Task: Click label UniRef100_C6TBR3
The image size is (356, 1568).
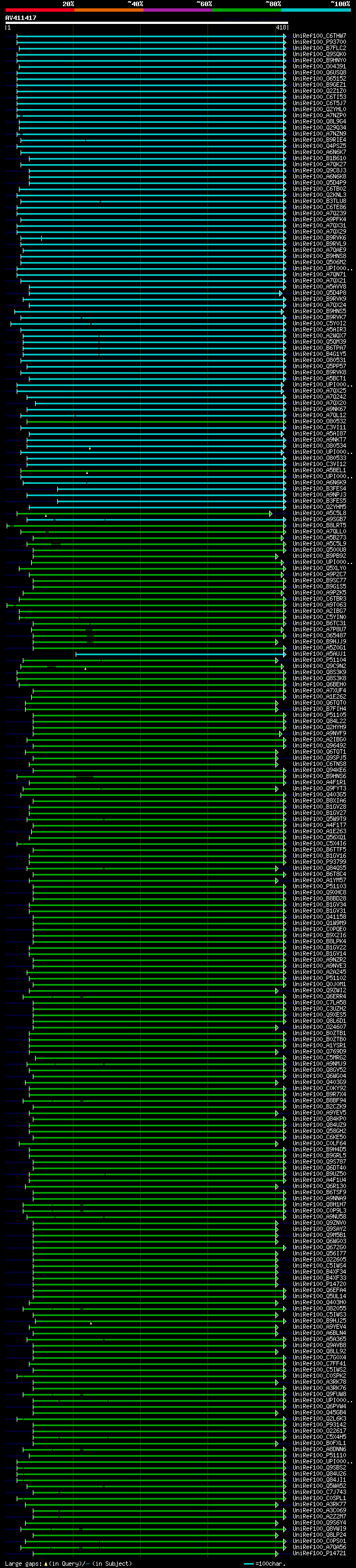Action: click(x=319, y=599)
